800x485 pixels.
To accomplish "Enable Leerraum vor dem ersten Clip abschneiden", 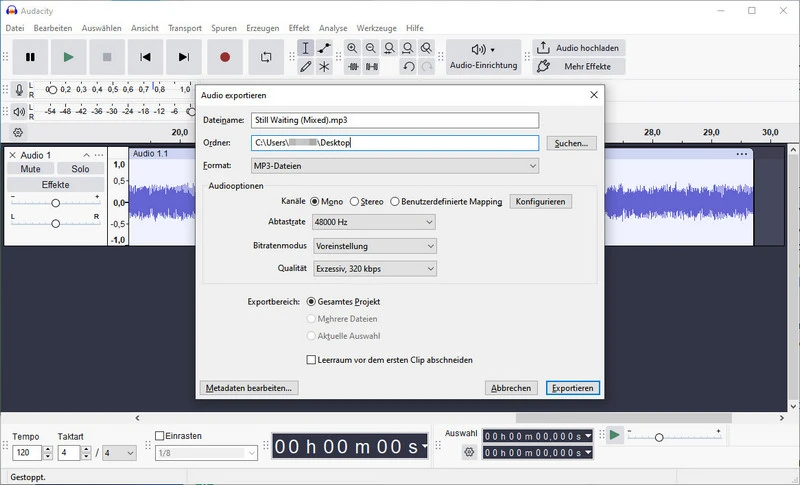I will pyautogui.click(x=311, y=360).
